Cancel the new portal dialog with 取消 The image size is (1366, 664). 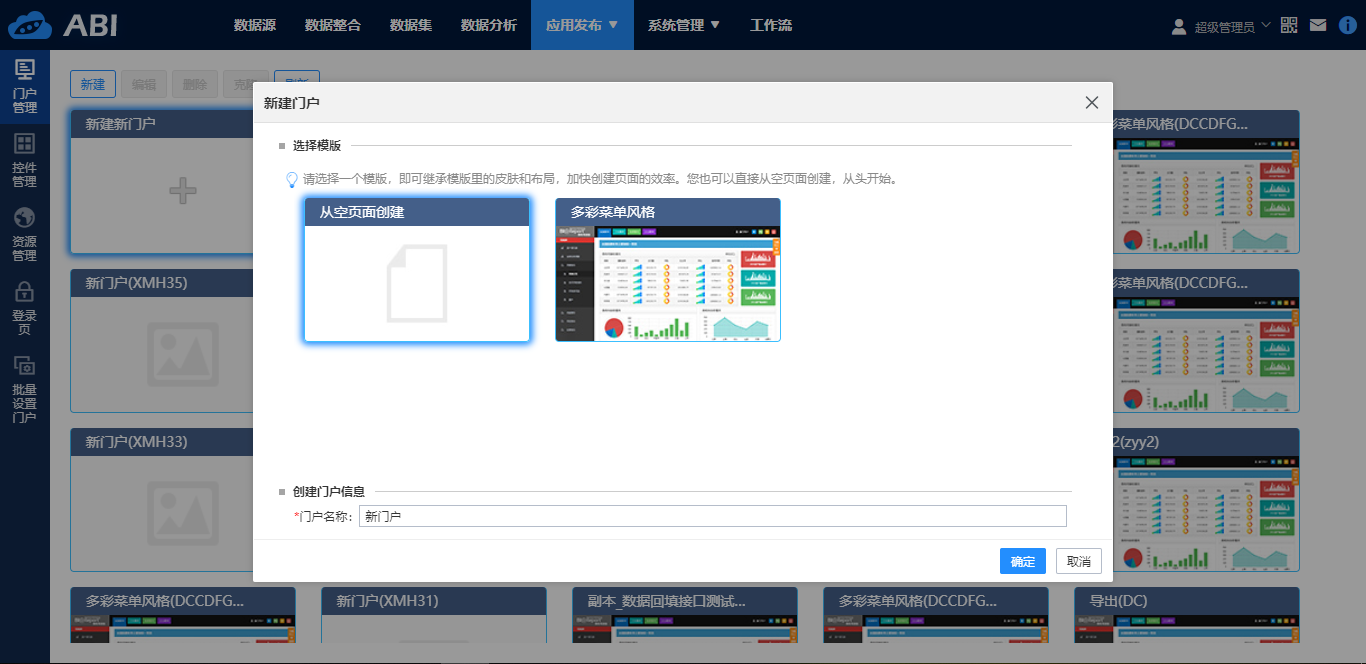tap(1078, 561)
